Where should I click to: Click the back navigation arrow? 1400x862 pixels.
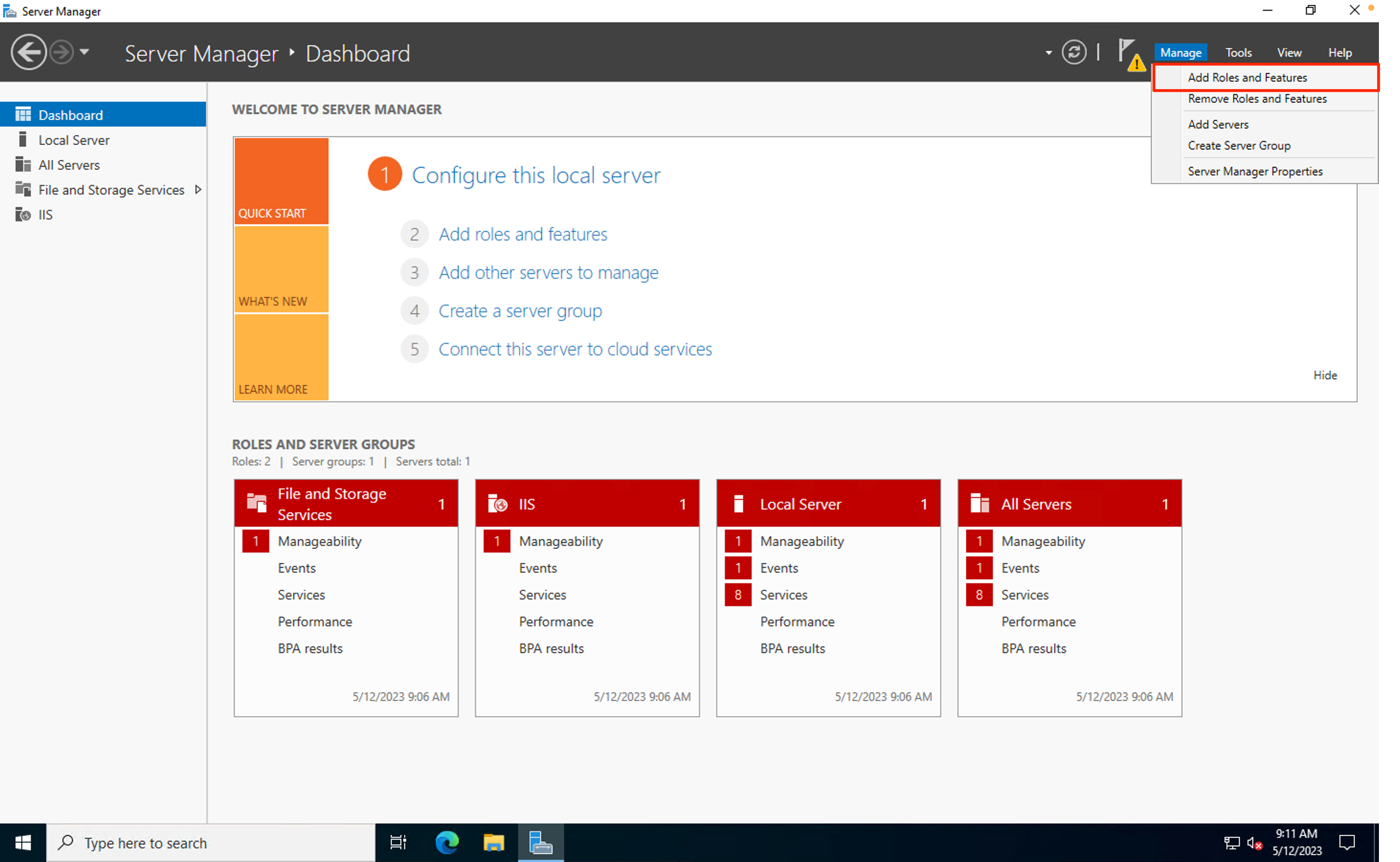[28, 53]
